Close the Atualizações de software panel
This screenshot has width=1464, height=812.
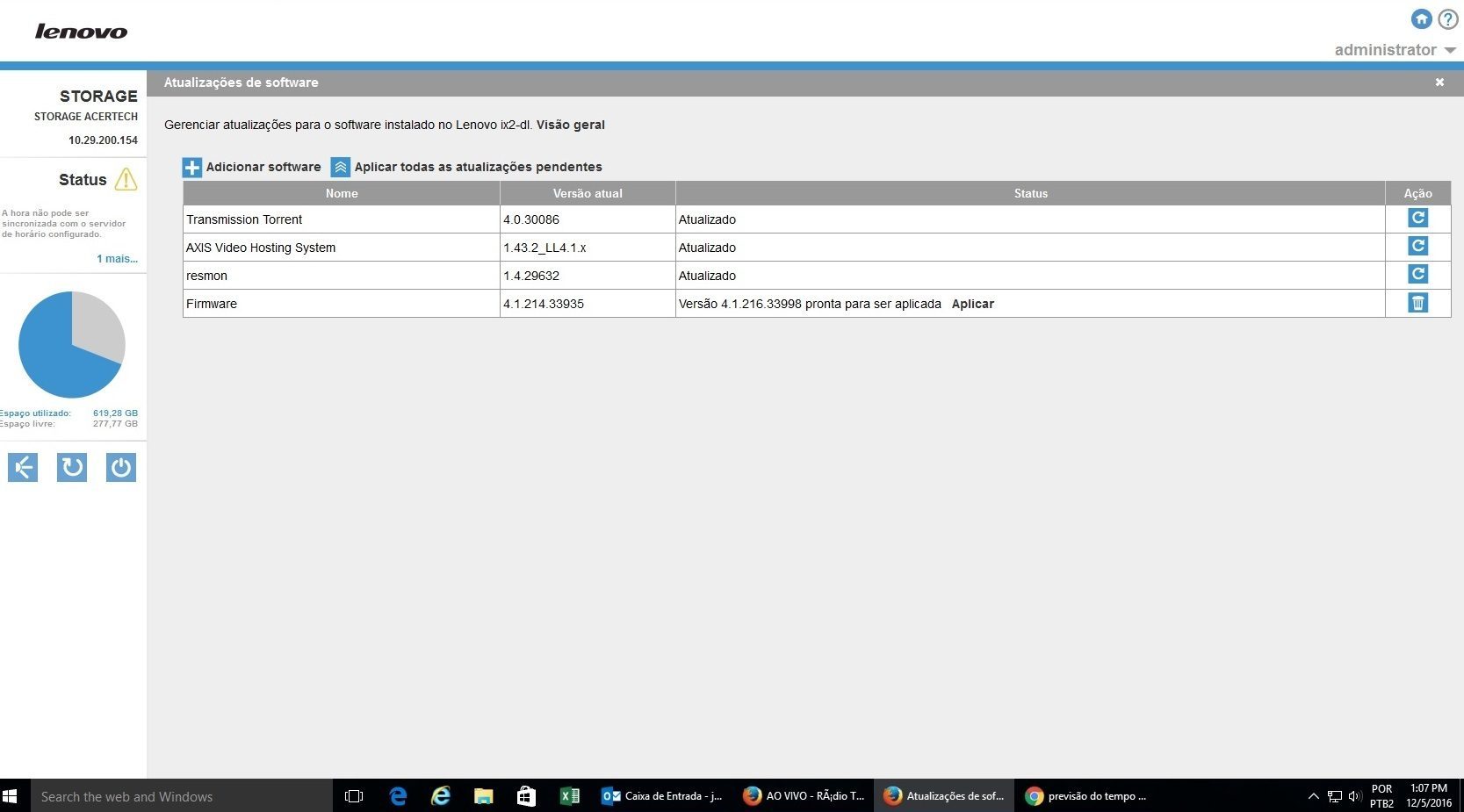(1439, 83)
